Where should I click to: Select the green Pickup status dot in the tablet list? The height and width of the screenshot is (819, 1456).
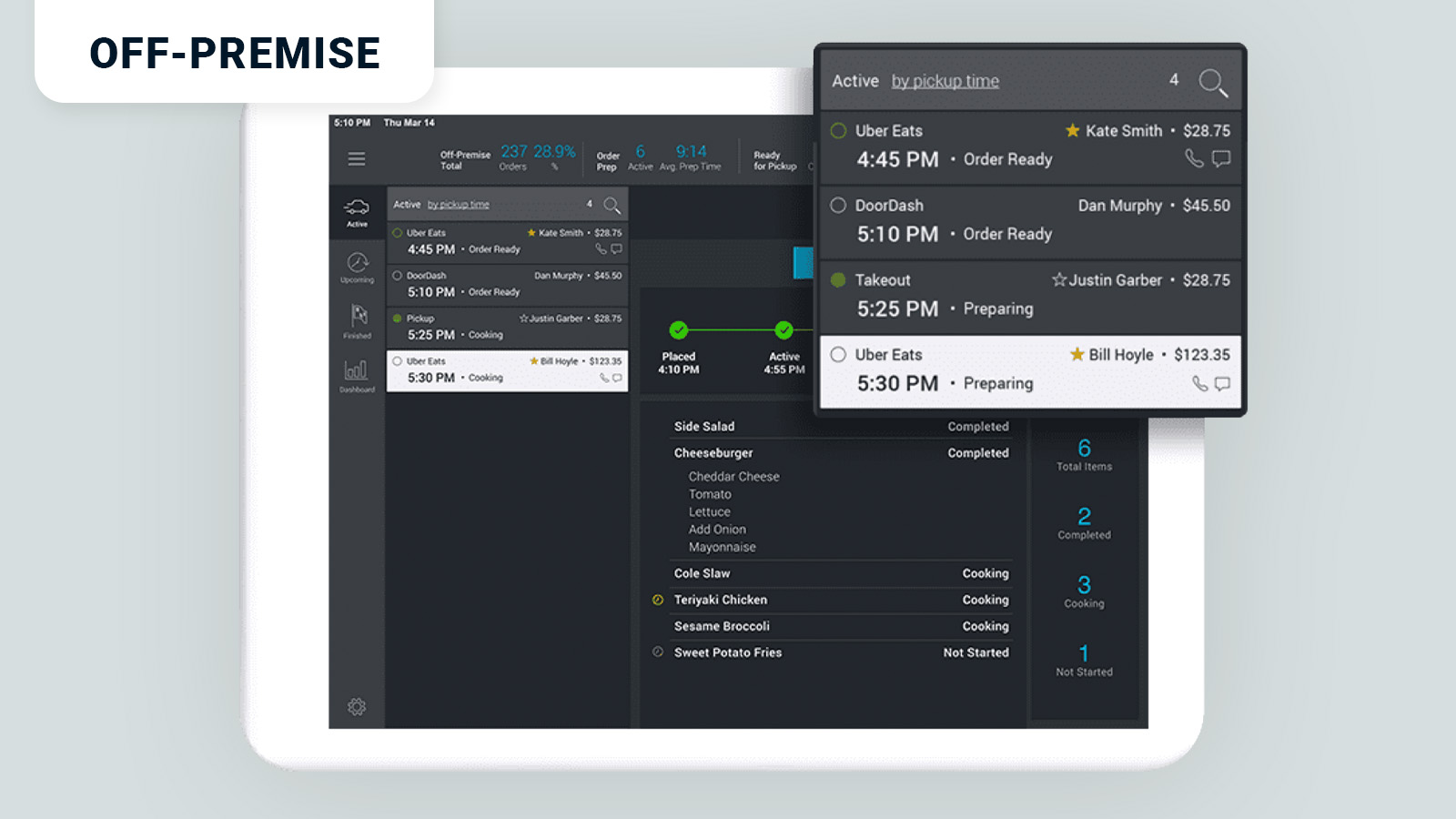(397, 318)
